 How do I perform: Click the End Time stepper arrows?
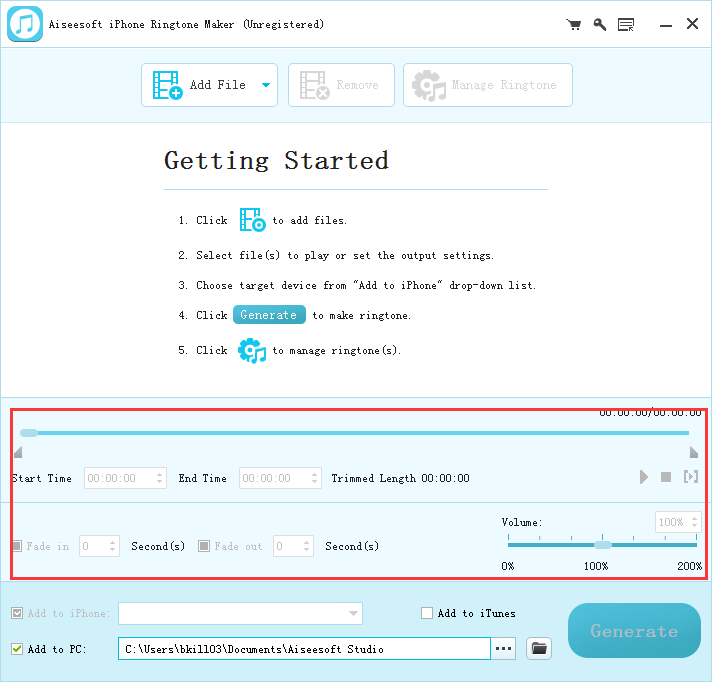(x=315, y=478)
